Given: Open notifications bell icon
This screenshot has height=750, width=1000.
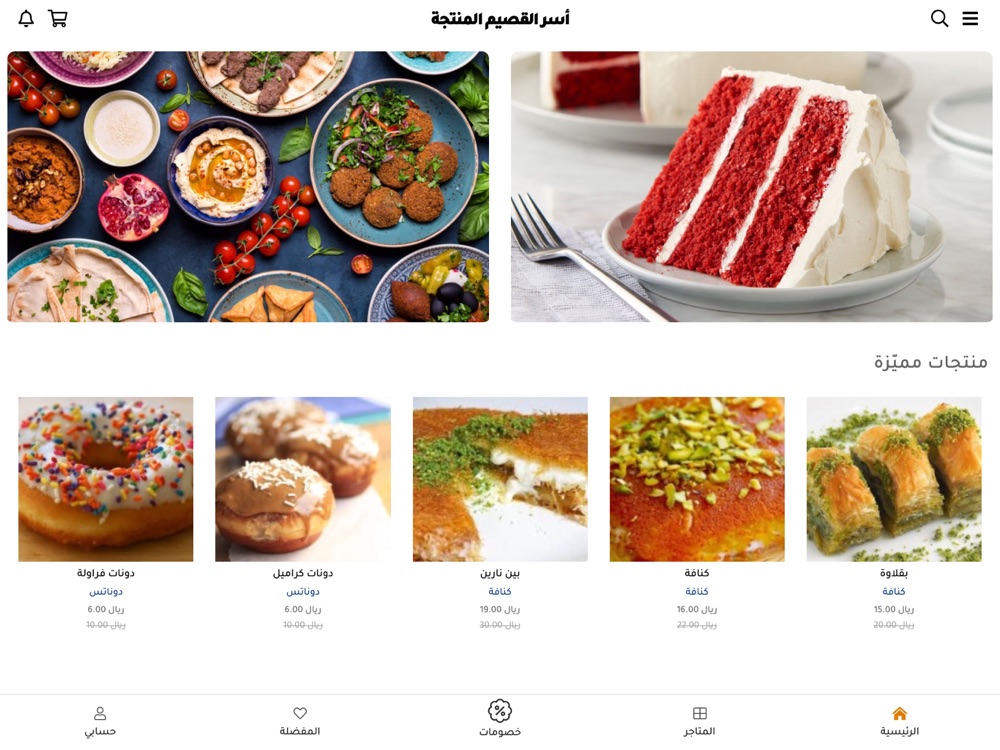Looking at the screenshot, I should click(x=26, y=18).
